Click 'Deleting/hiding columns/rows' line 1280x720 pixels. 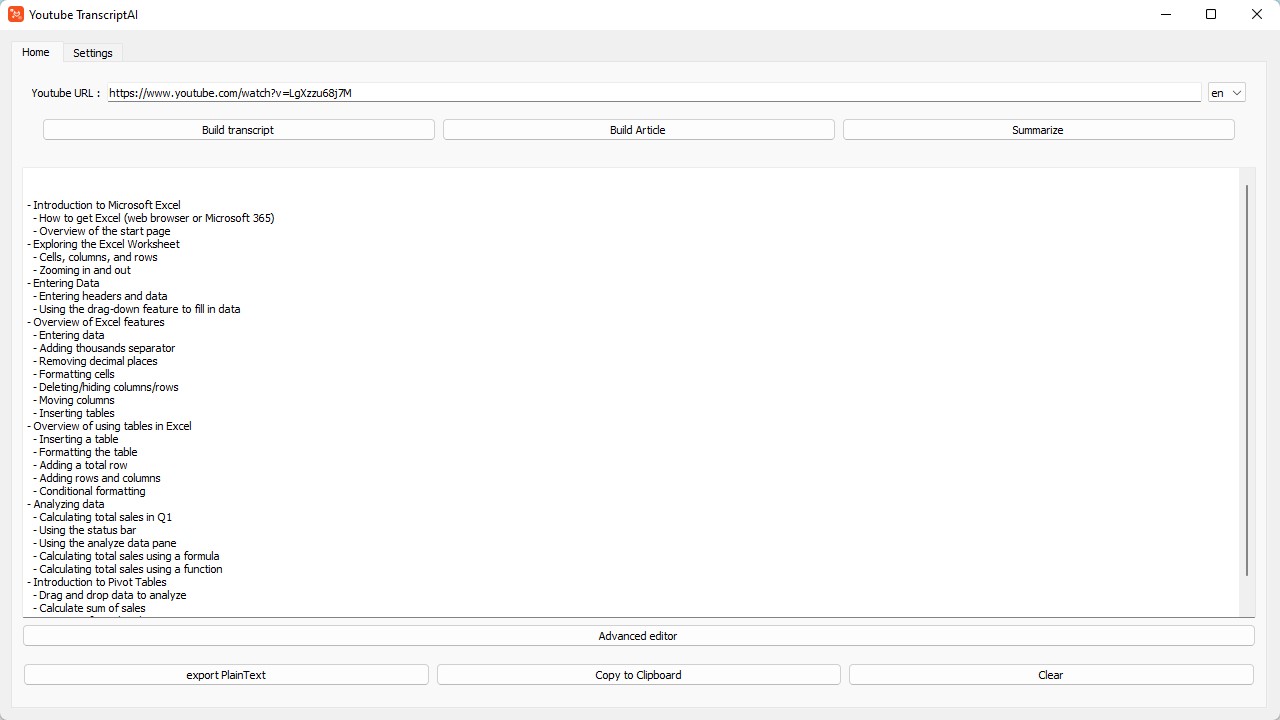[x=109, y=387]
